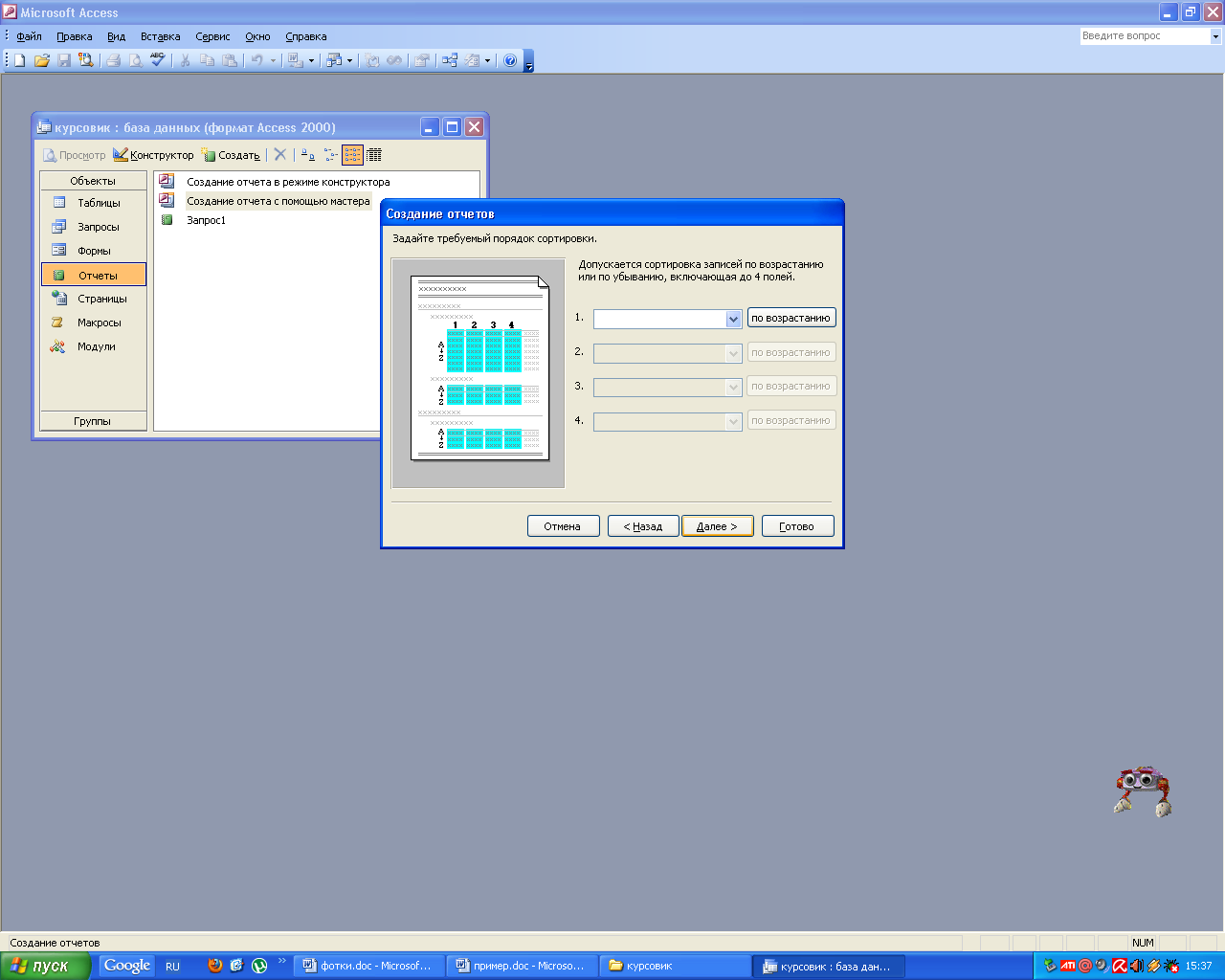Open the Undo history dropdown arrow

click(273, 60)
